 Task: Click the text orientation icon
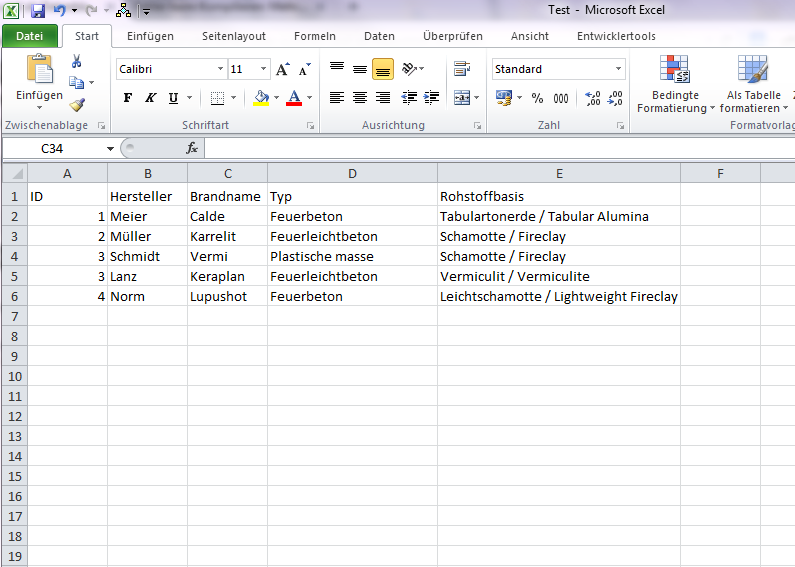409,68
